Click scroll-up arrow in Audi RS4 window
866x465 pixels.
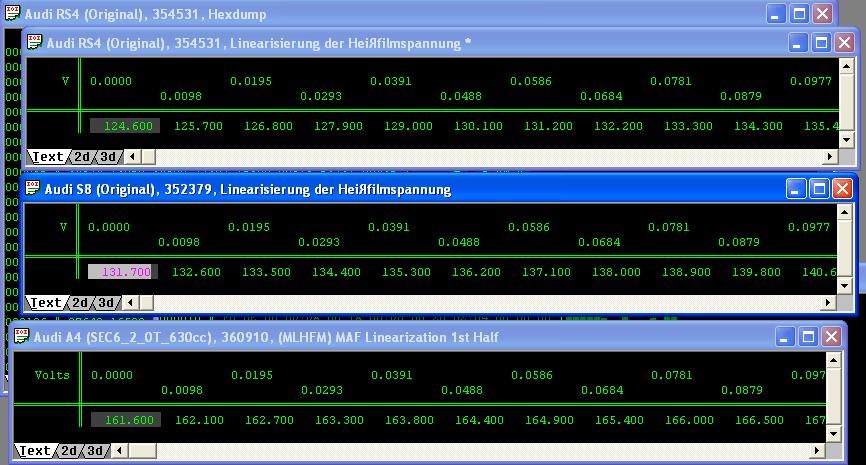[x=847, y=66]
